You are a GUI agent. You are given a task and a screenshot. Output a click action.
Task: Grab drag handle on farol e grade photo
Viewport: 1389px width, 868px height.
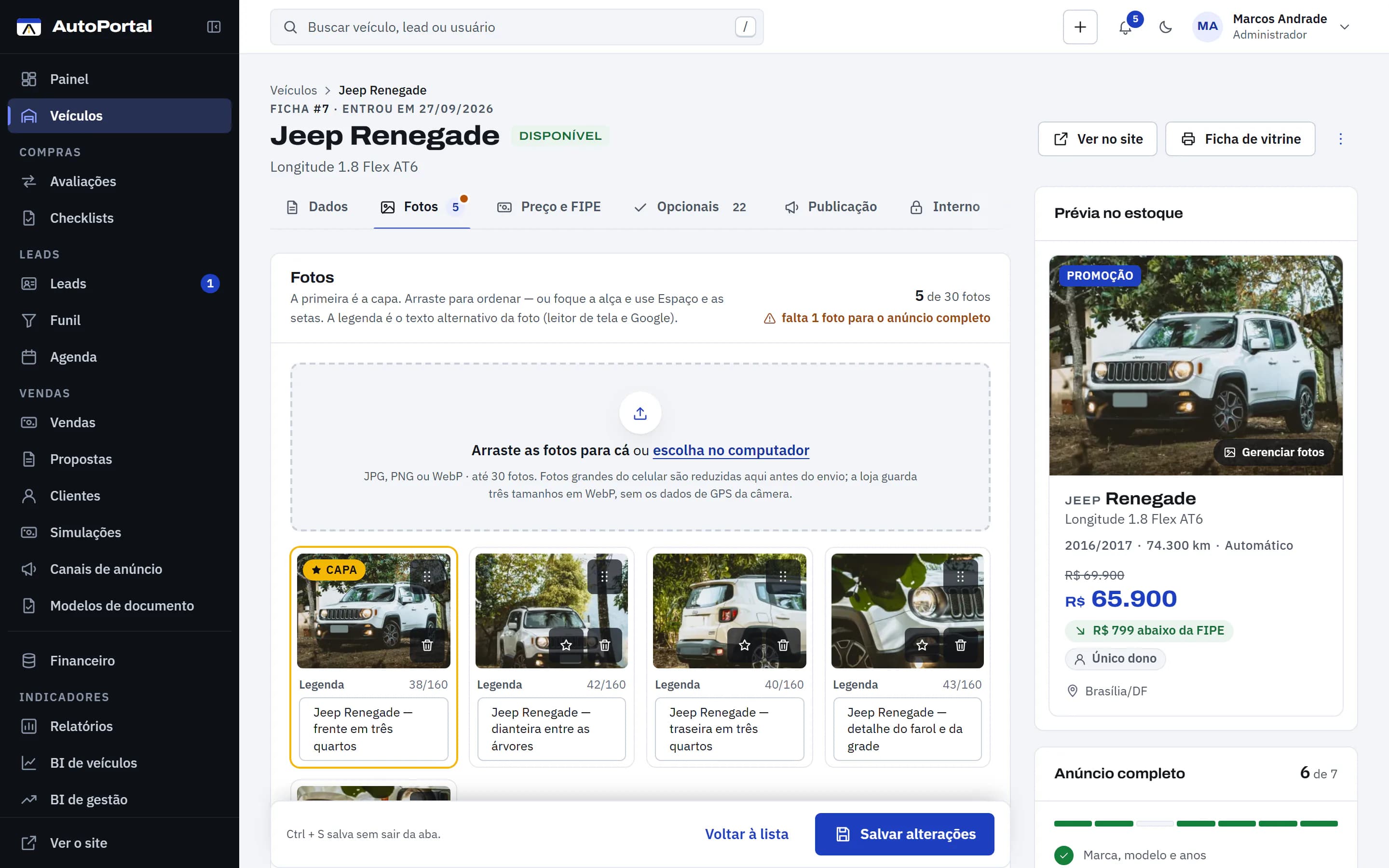click(960, 576)
